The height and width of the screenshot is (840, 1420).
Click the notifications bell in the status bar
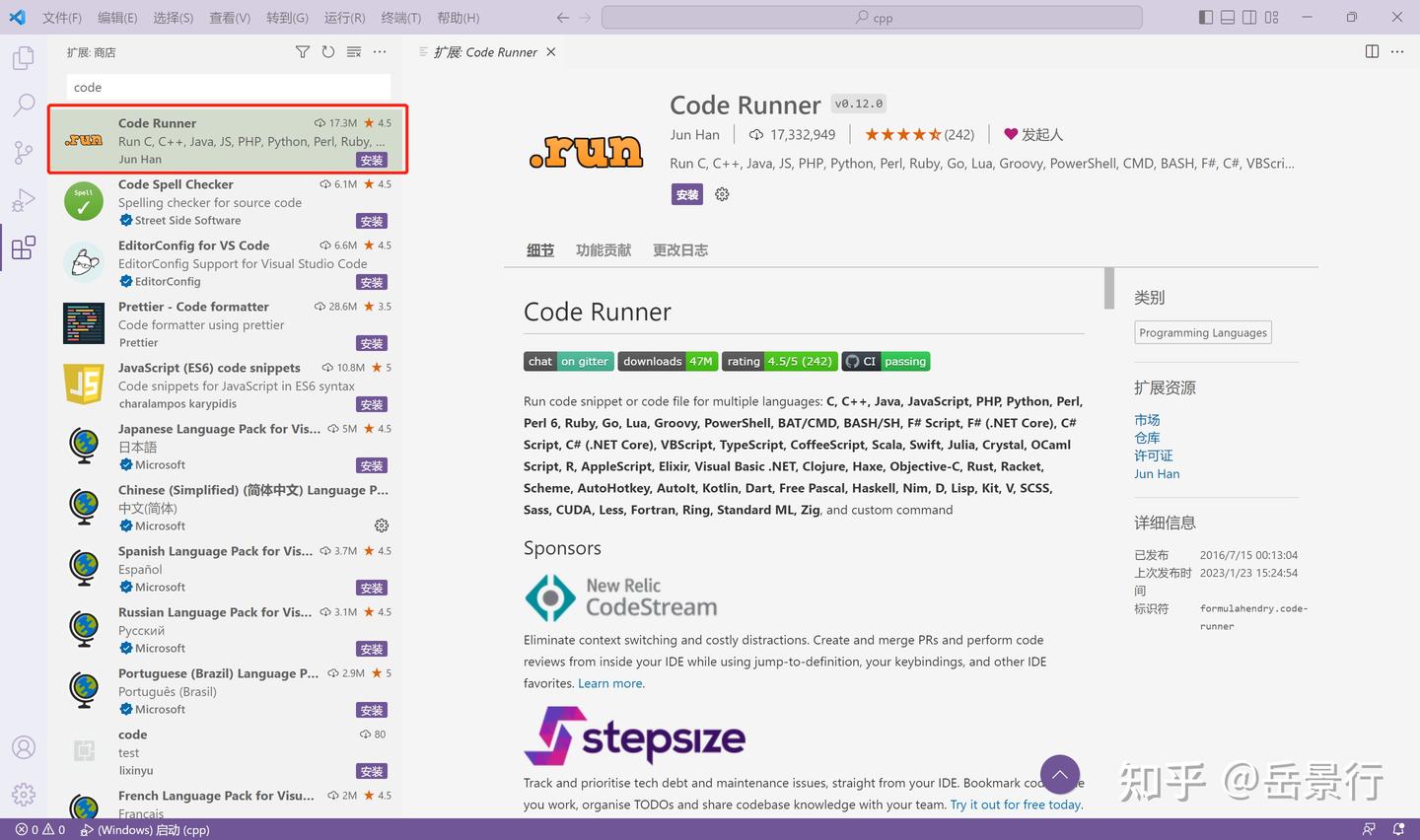(1399, 829)
